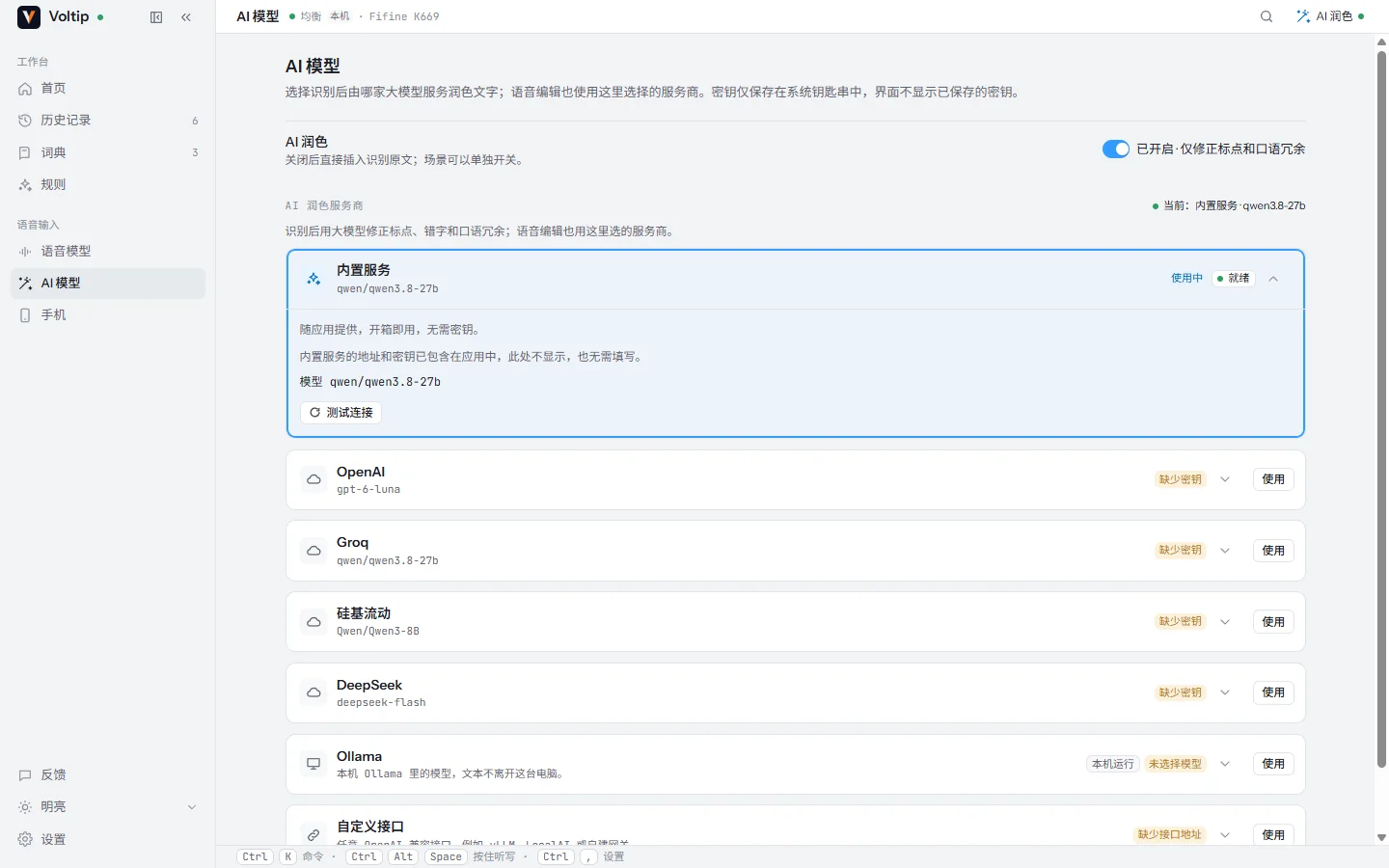Click the Voltip logo icon
The height and width of the screenshot is (868, 1389).
[29, 16]
